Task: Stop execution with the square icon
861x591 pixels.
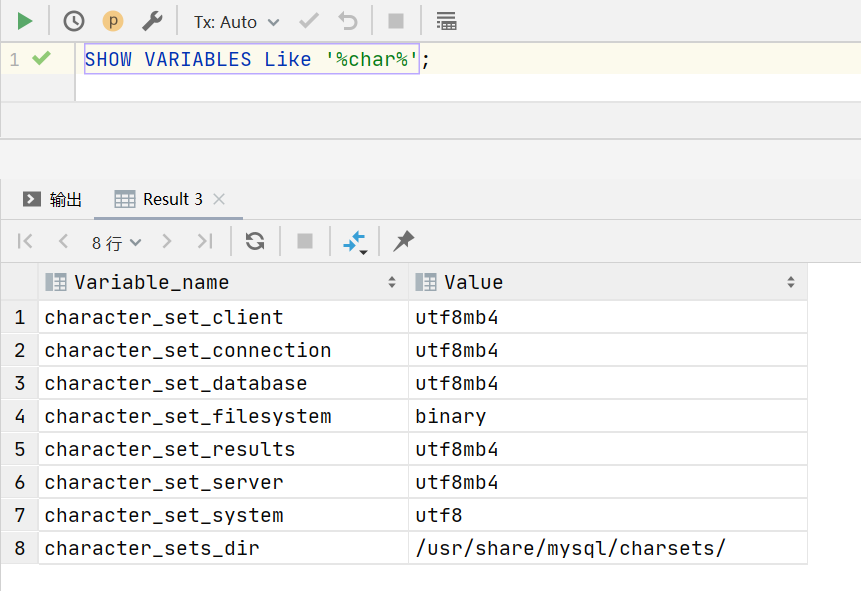Action: (x=396, y=21)
